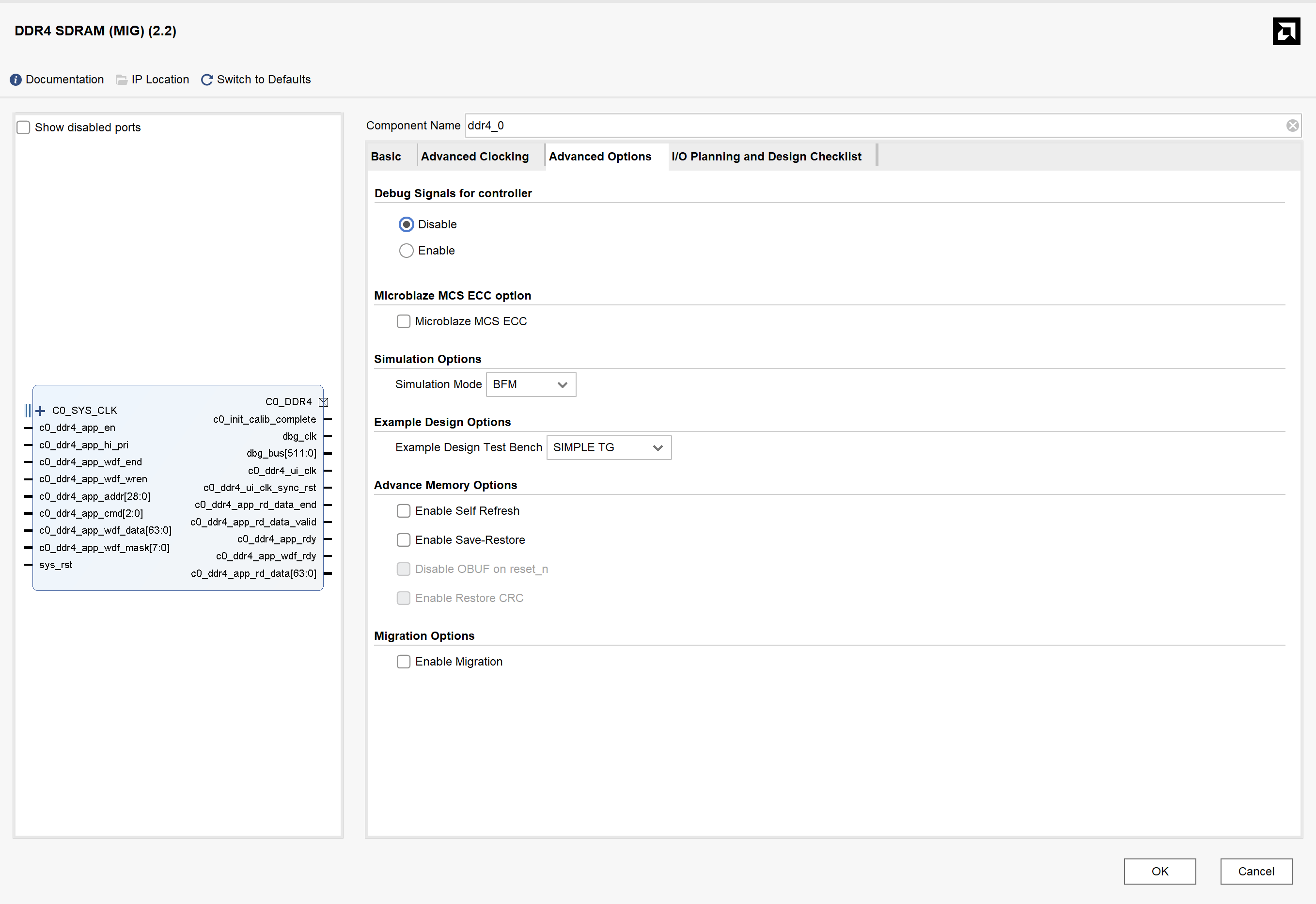Image resolution: width=1316 pixels, height=904 pixels.
Task: Click the Component Name input field
Action: tap(882, 126)
